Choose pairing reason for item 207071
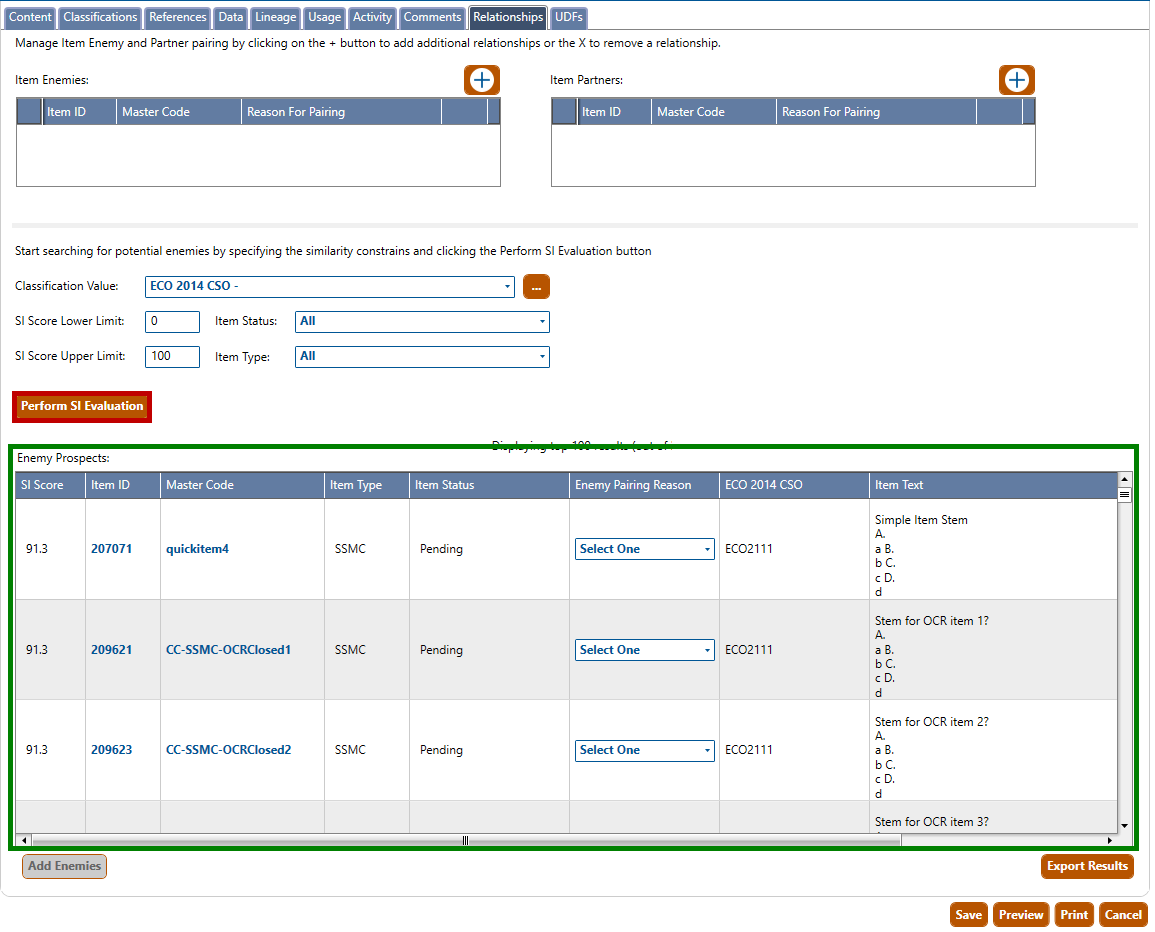This screenshot has height=932, width=1155. 644,549
